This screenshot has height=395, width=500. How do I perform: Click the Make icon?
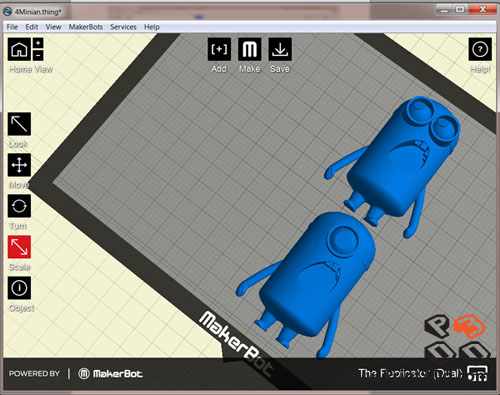coord(249,49)
